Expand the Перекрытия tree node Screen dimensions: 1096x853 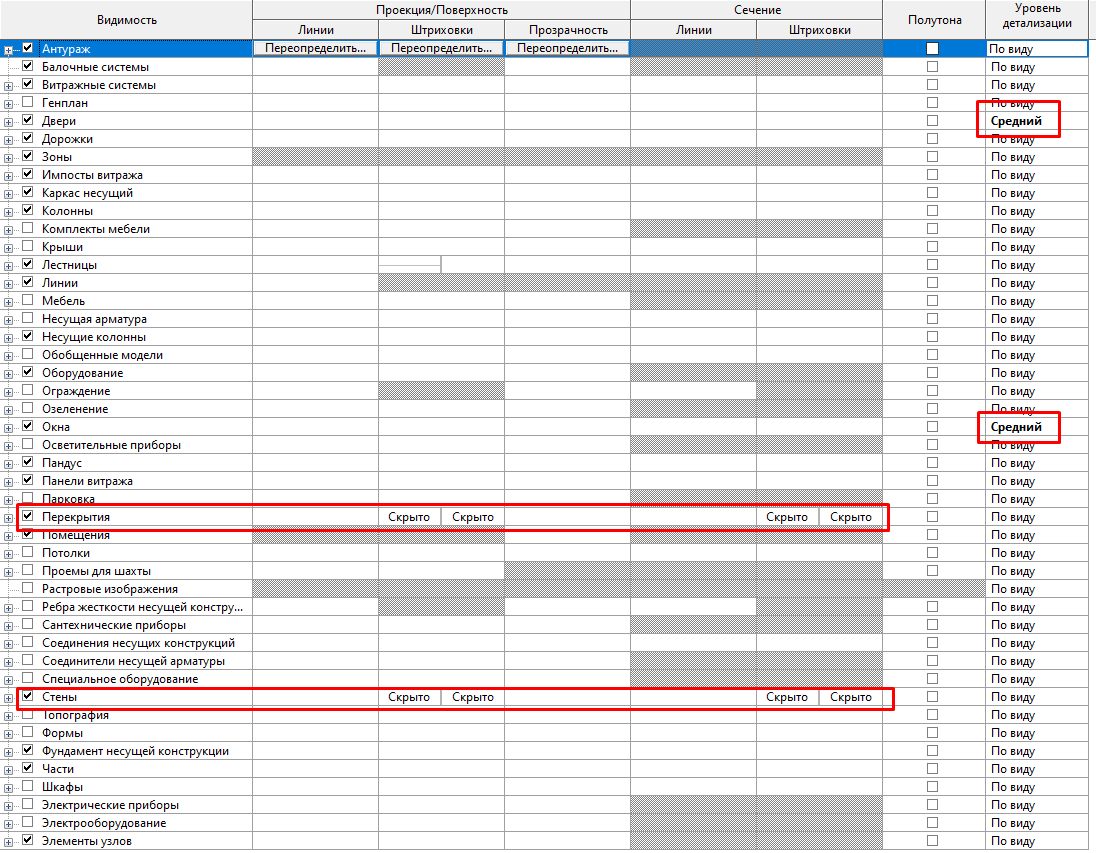tap(9, 517)
